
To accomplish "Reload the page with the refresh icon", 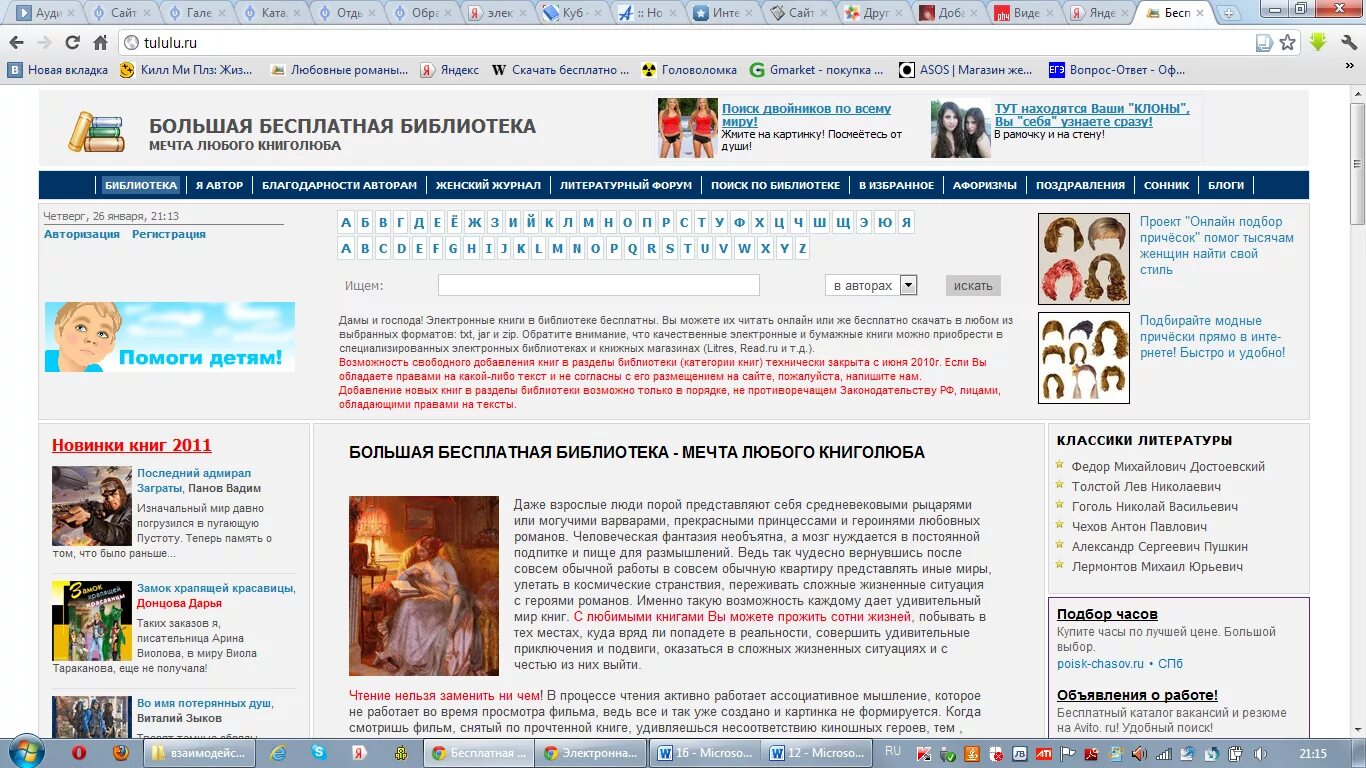I will tap(72, 43).
